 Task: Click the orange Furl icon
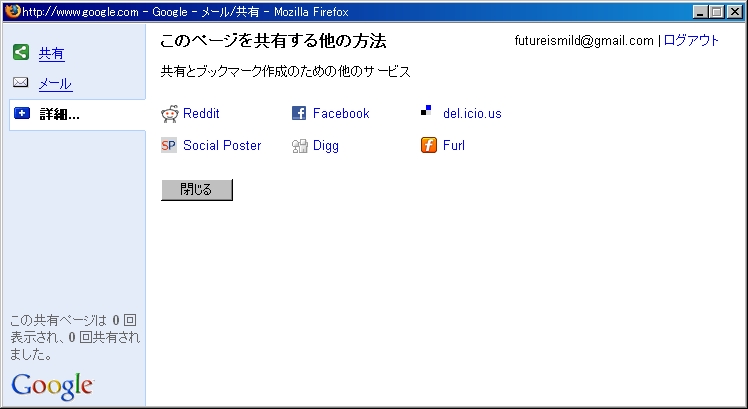(429, 145)
